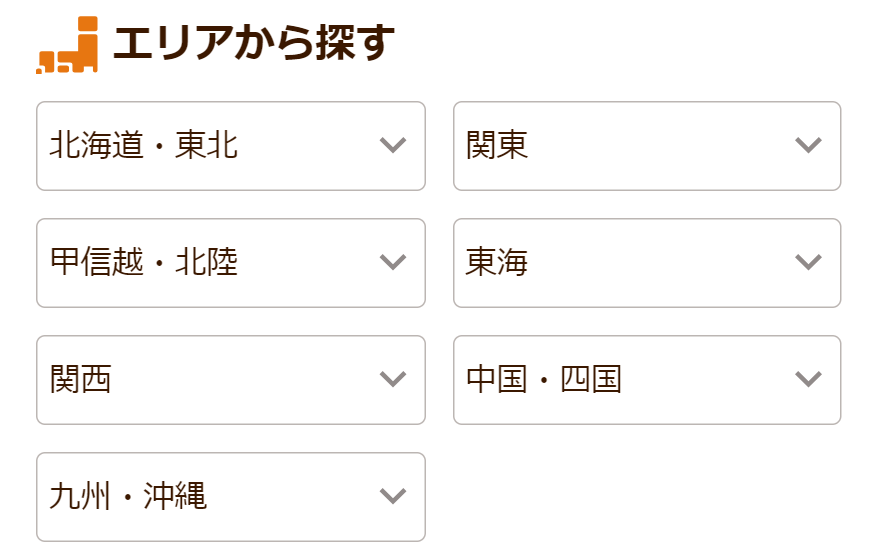Open the 中国・四国 area dropdown
This screenshot has width=878, height=559.
click(646, 380)
